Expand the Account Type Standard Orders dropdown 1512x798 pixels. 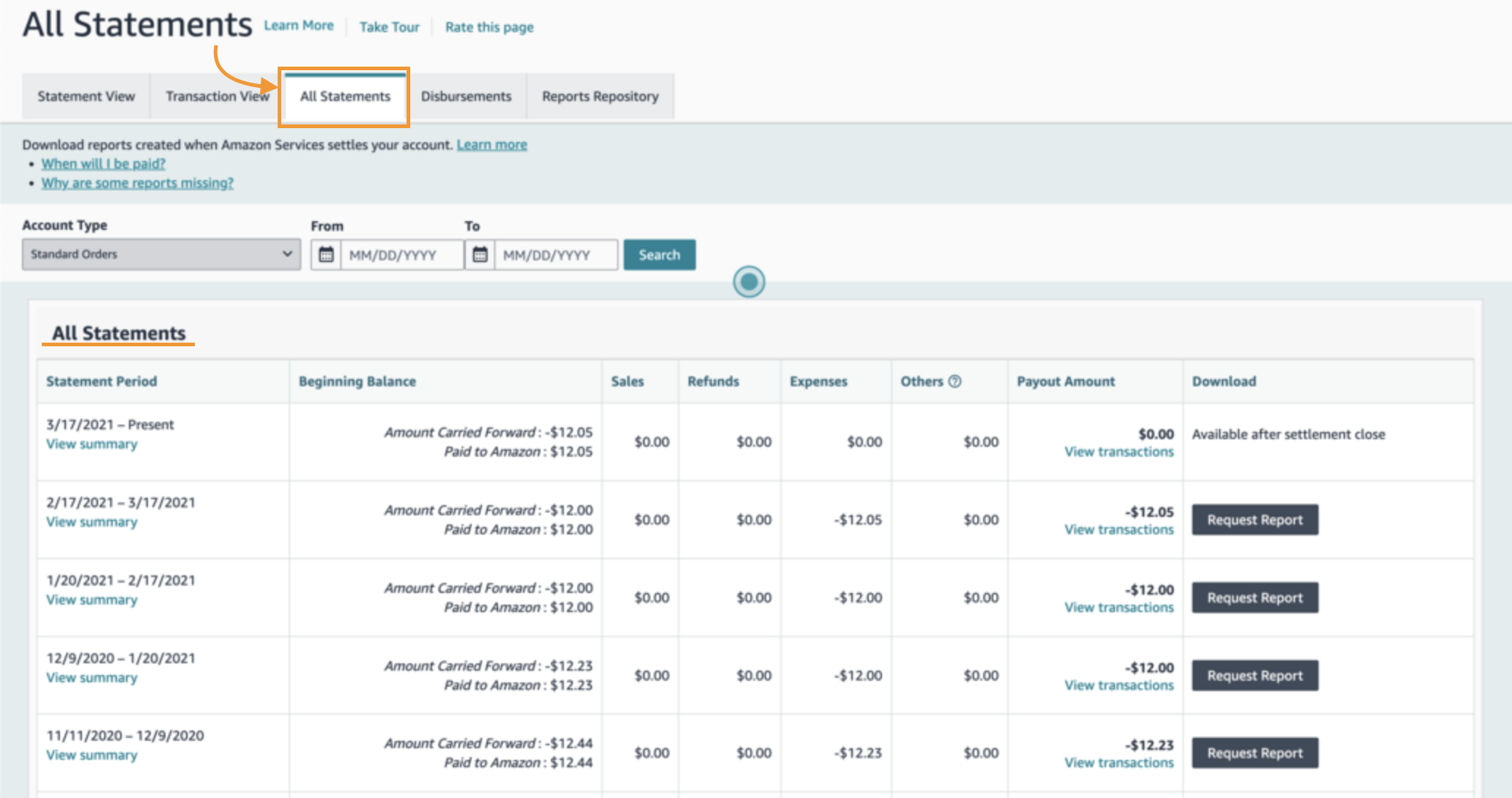161,254
